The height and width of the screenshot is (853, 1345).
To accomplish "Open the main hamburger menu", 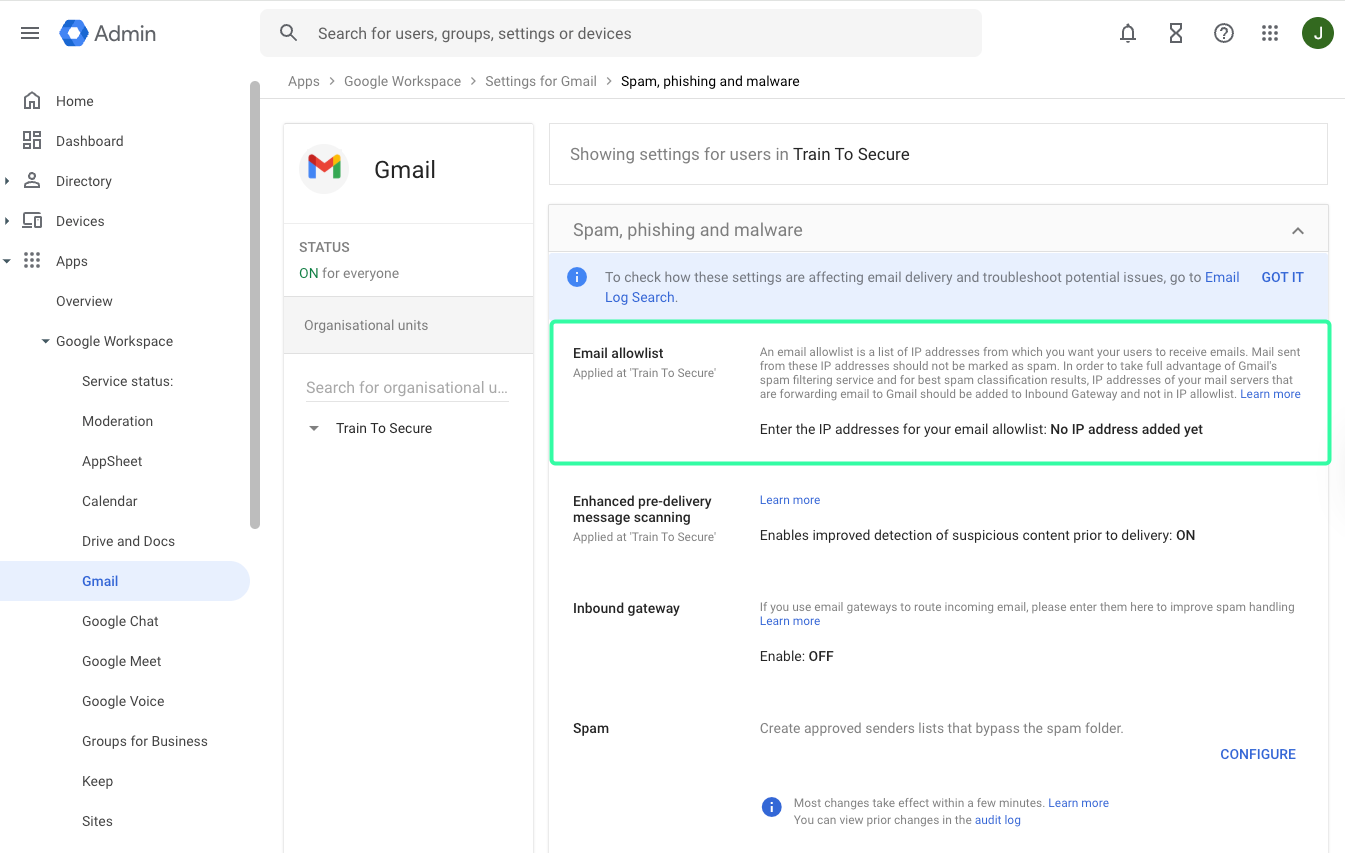I will coord(30,33).
